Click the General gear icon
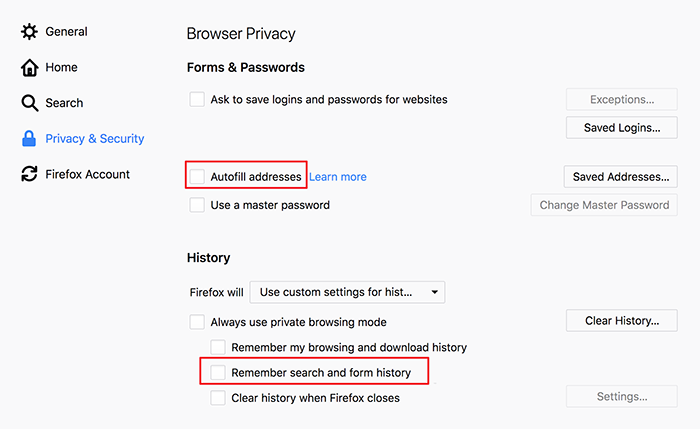This screenshot has height=429, width=700. pyautogui.click(x=29, y=32)
